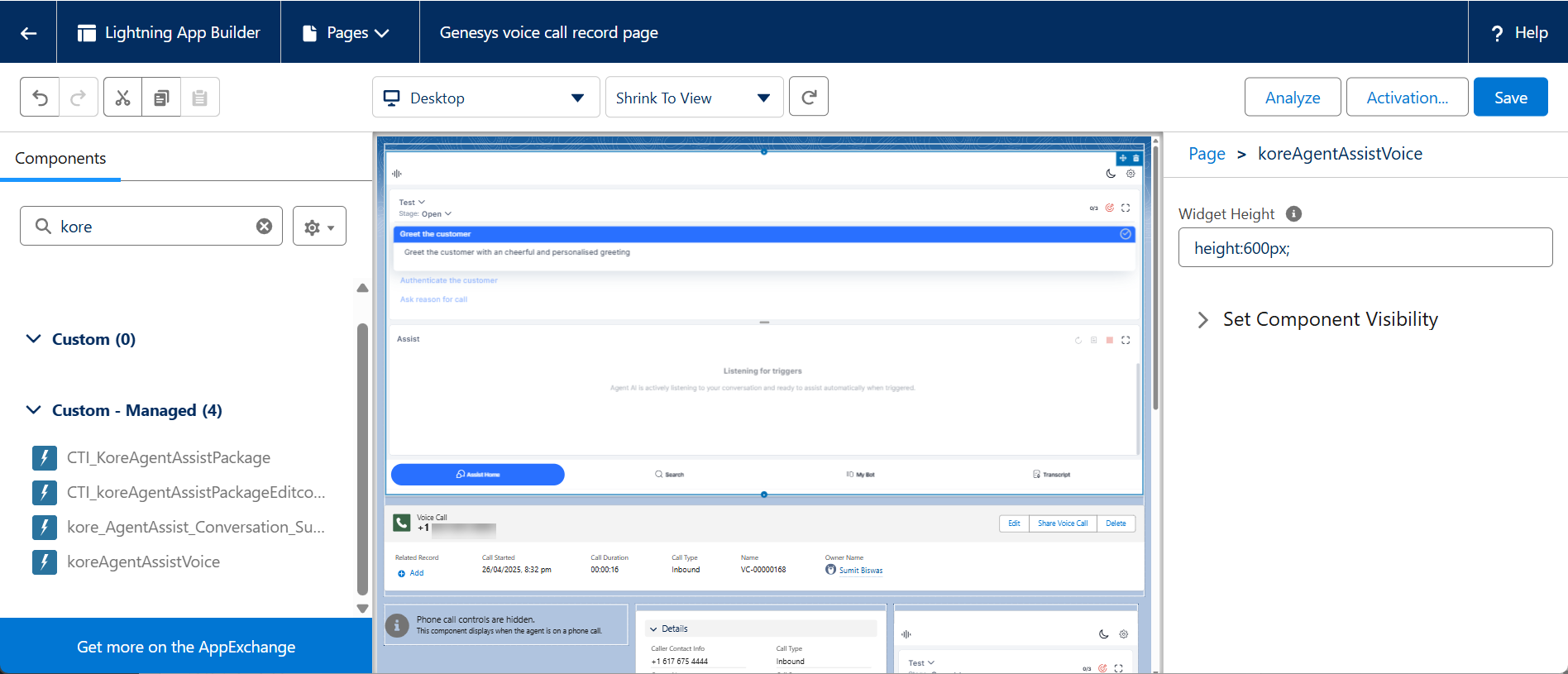Click the Assist refresh icon
Viewport: 1568px width, 674px height.
point(1078,340)
